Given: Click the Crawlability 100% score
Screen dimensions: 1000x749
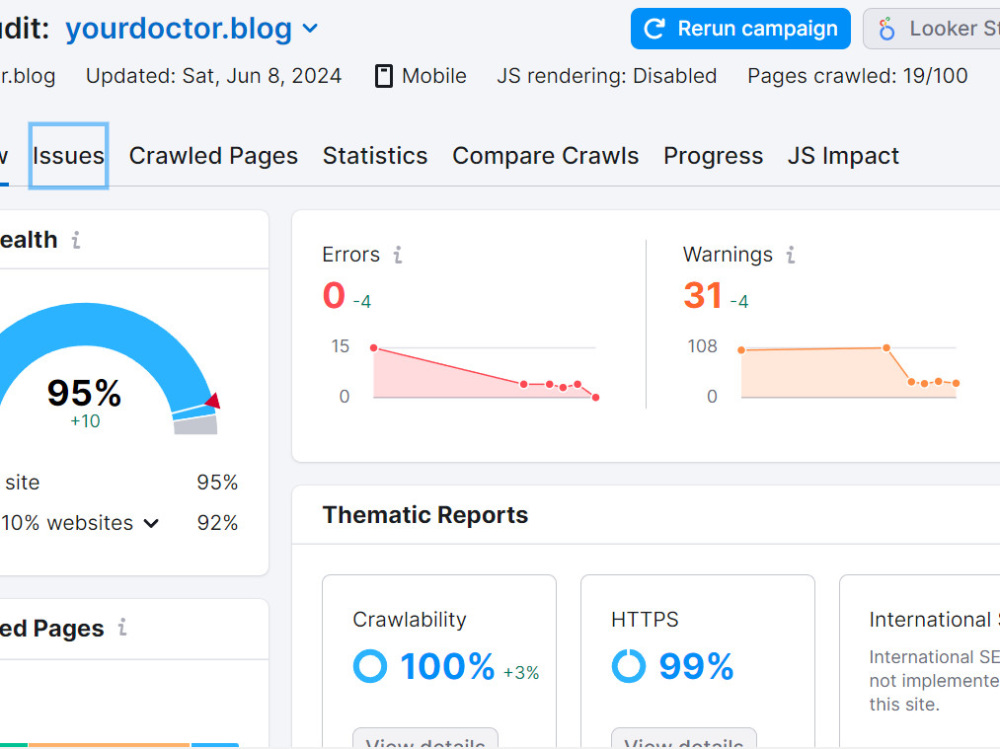Looking at the screenshot, I should 447,667.
